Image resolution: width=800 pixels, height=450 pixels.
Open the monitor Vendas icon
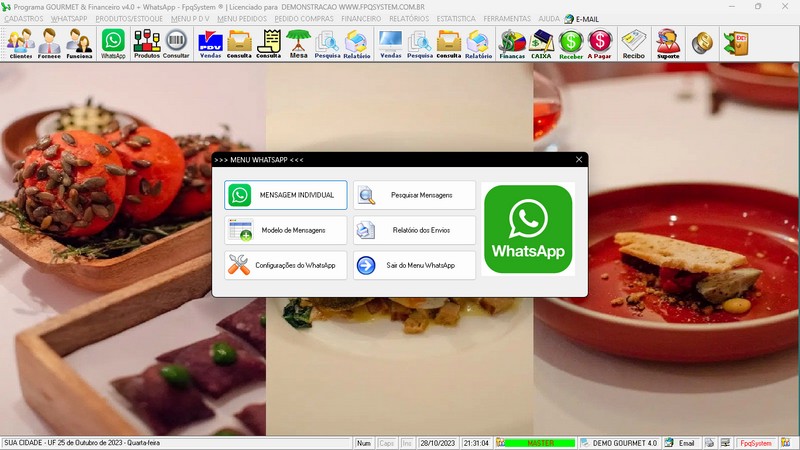pyautogui.click(x=390, y=44)
